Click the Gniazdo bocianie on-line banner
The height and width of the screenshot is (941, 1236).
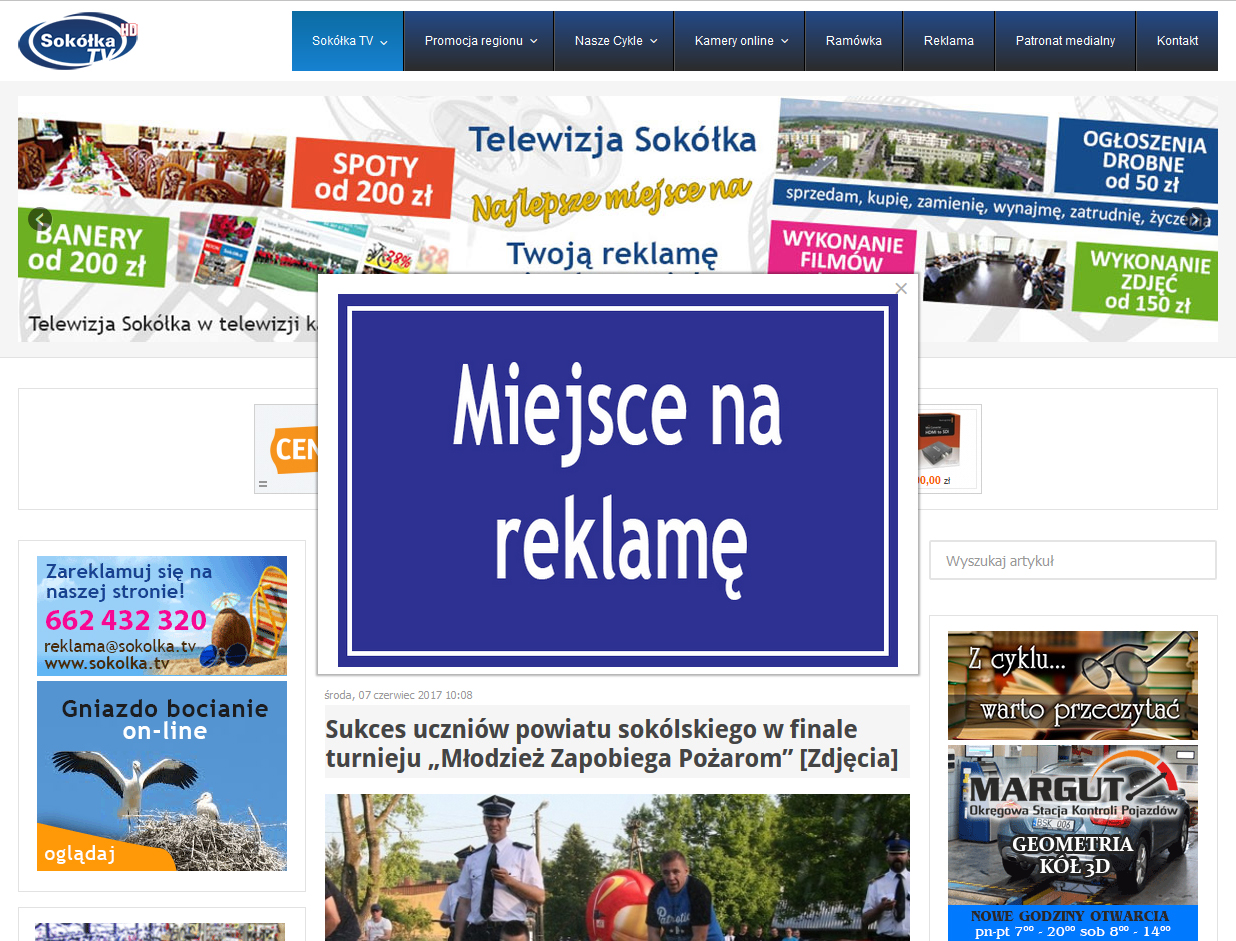[162, 776]
